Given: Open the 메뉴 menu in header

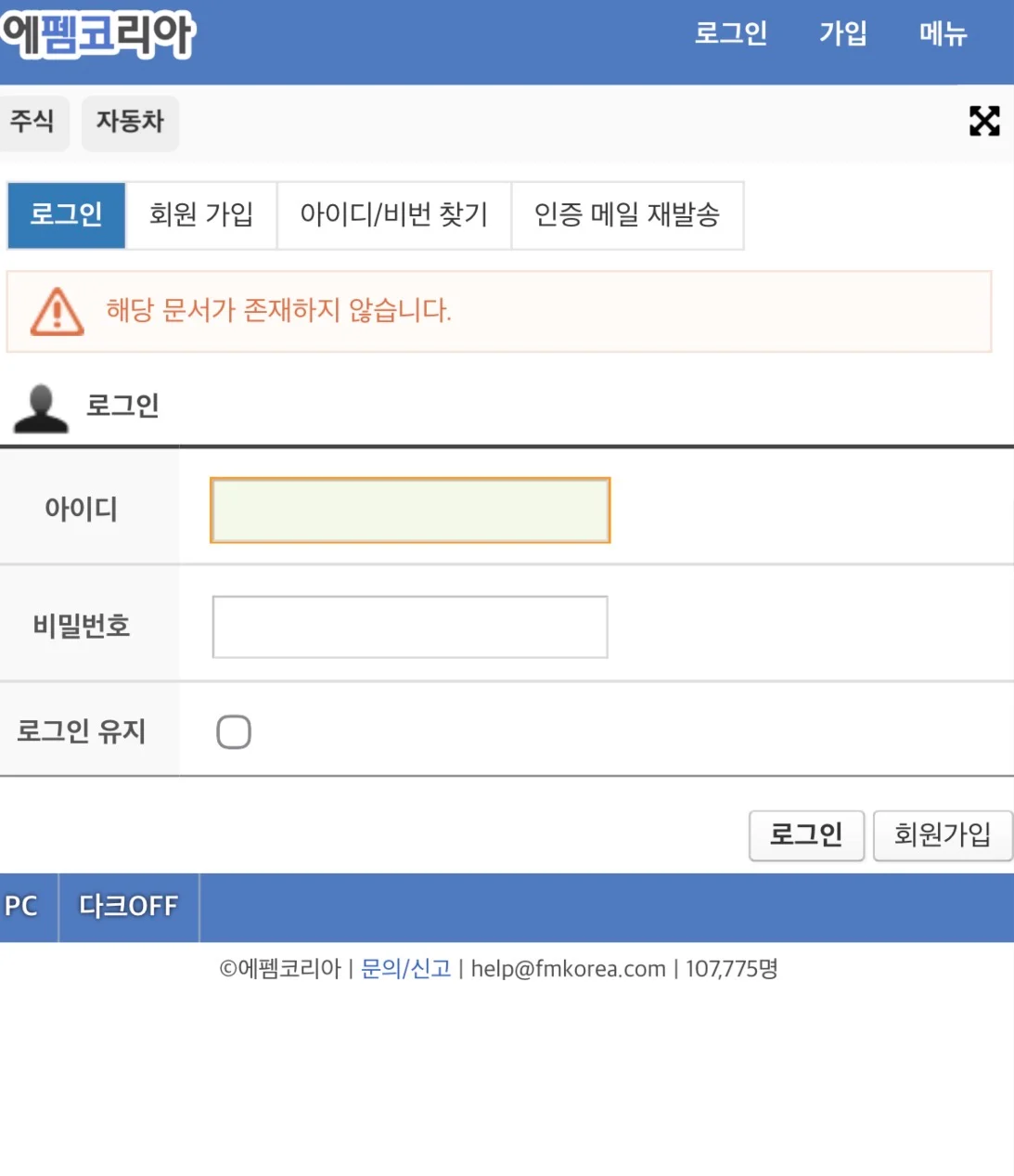Looking at the screenshot, I should pos(943,33).
